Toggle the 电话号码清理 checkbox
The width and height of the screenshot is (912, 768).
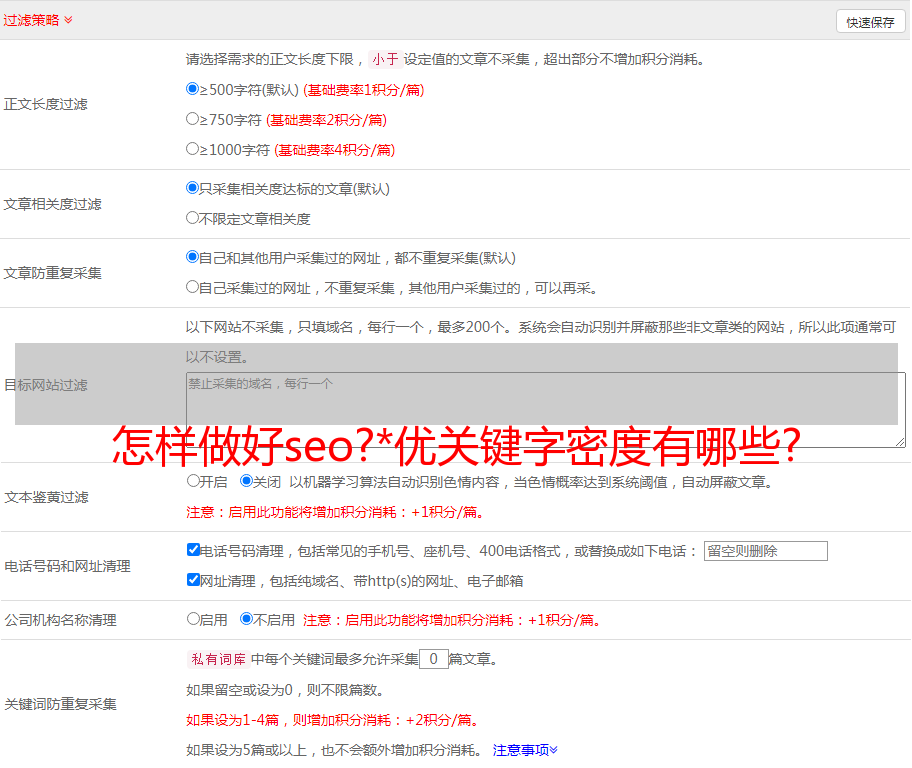[194, 550]
